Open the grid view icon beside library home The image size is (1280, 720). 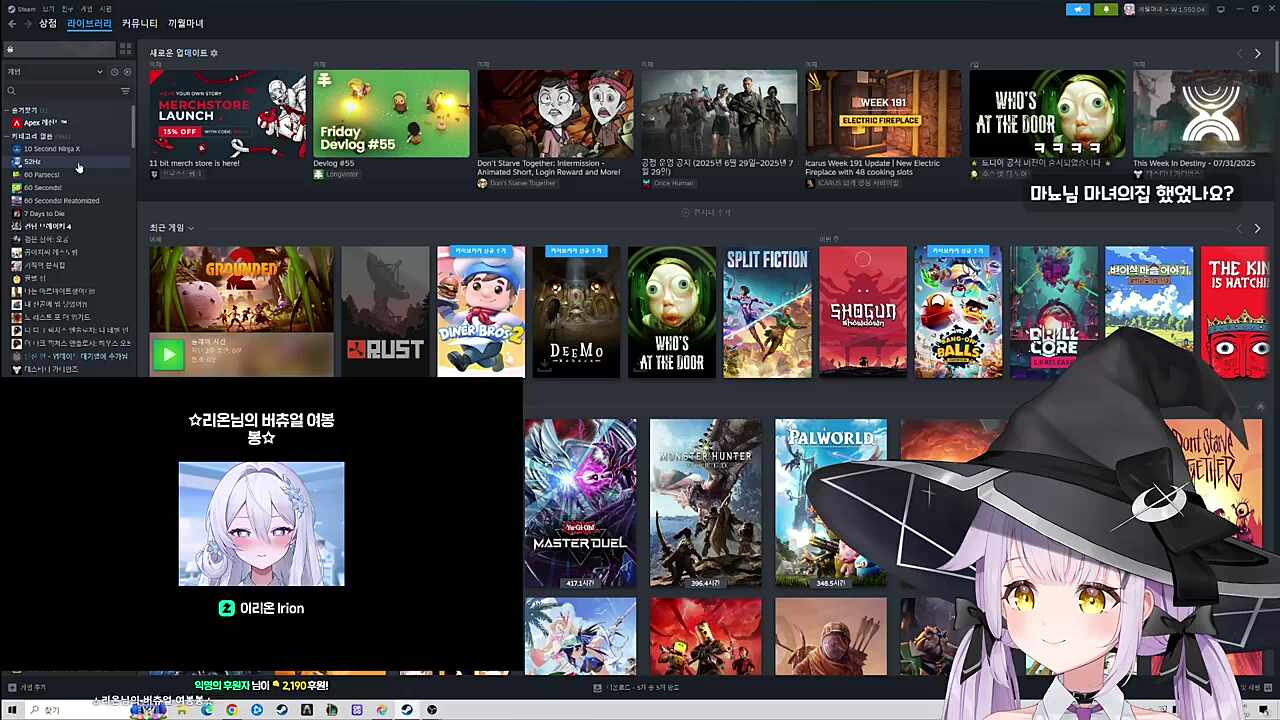click(x=125, y=49)
